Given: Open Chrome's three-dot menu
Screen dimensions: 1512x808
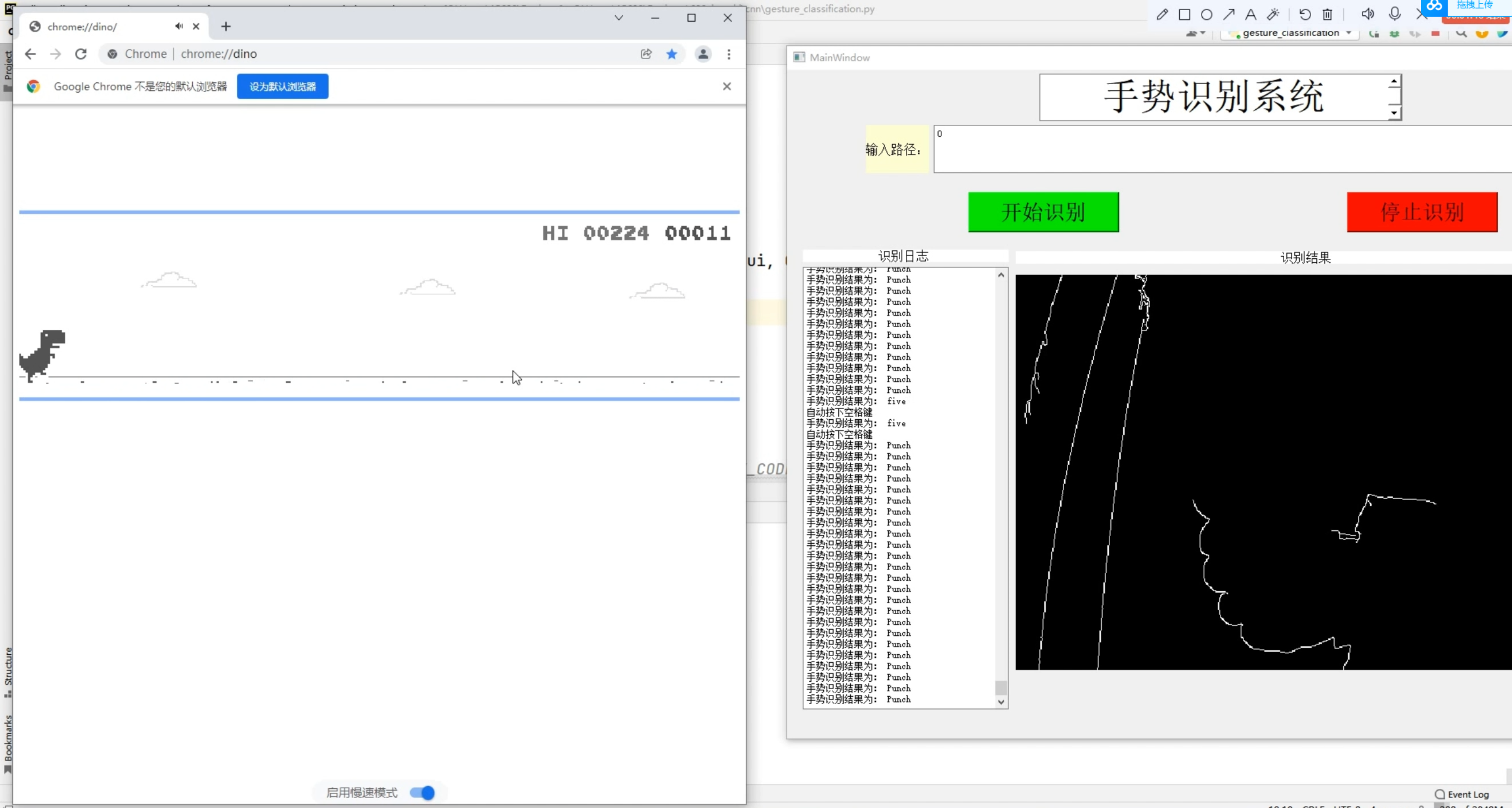Looking at the screenshot, I should (x=729, y=54).
